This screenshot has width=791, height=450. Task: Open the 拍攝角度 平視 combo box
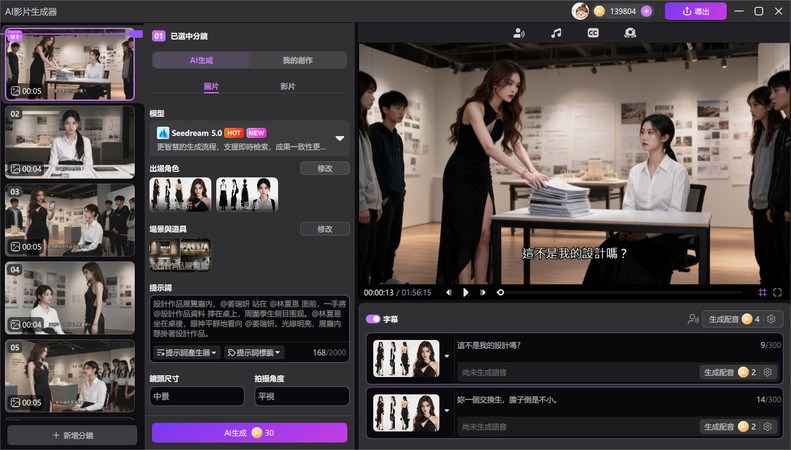[302, 397]
